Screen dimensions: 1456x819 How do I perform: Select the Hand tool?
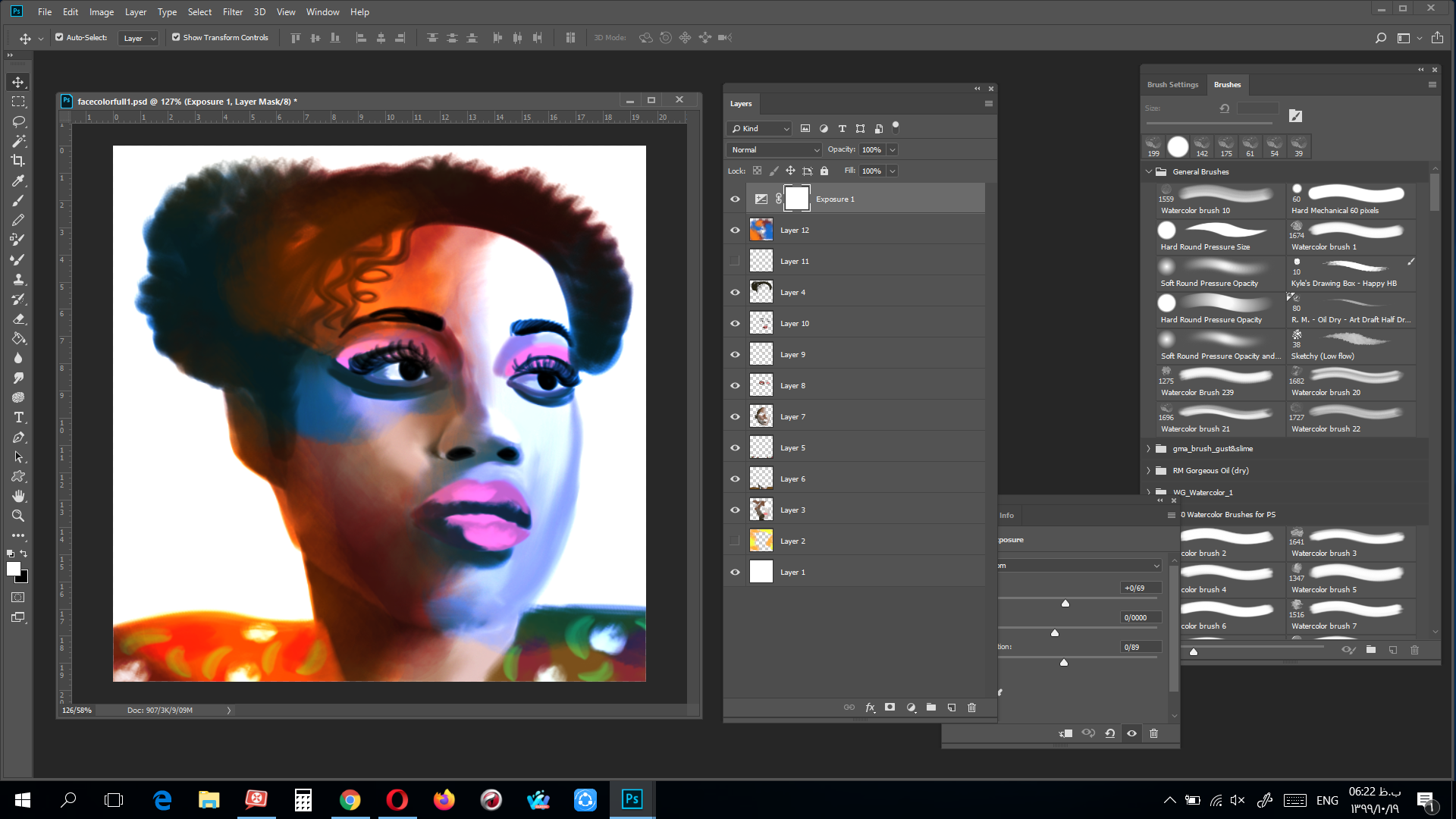(x=18, y=496)
